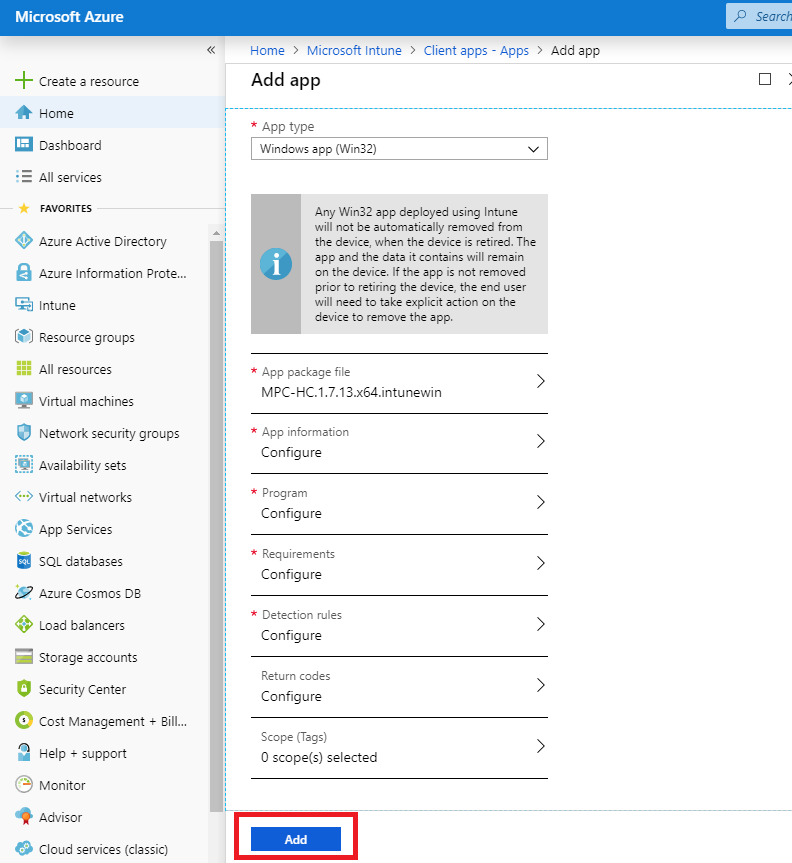Click the Cloud services (classic) icon
The width and height of the screenshot is (792, 863).
[x=24, y=848]
